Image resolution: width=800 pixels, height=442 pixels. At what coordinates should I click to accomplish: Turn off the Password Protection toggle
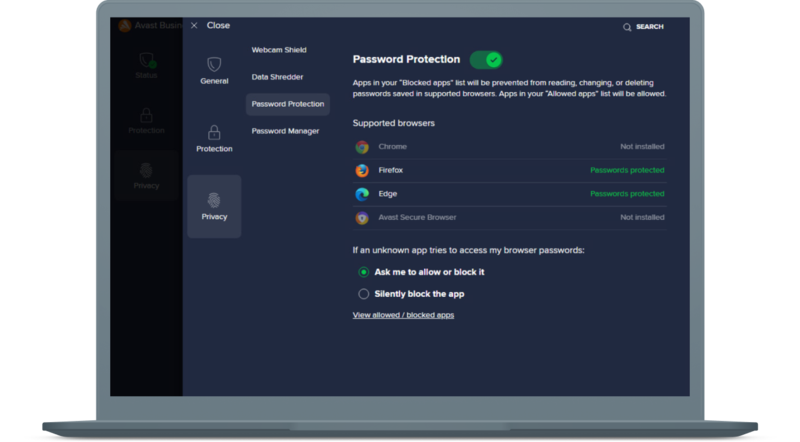tap(486, 60)
